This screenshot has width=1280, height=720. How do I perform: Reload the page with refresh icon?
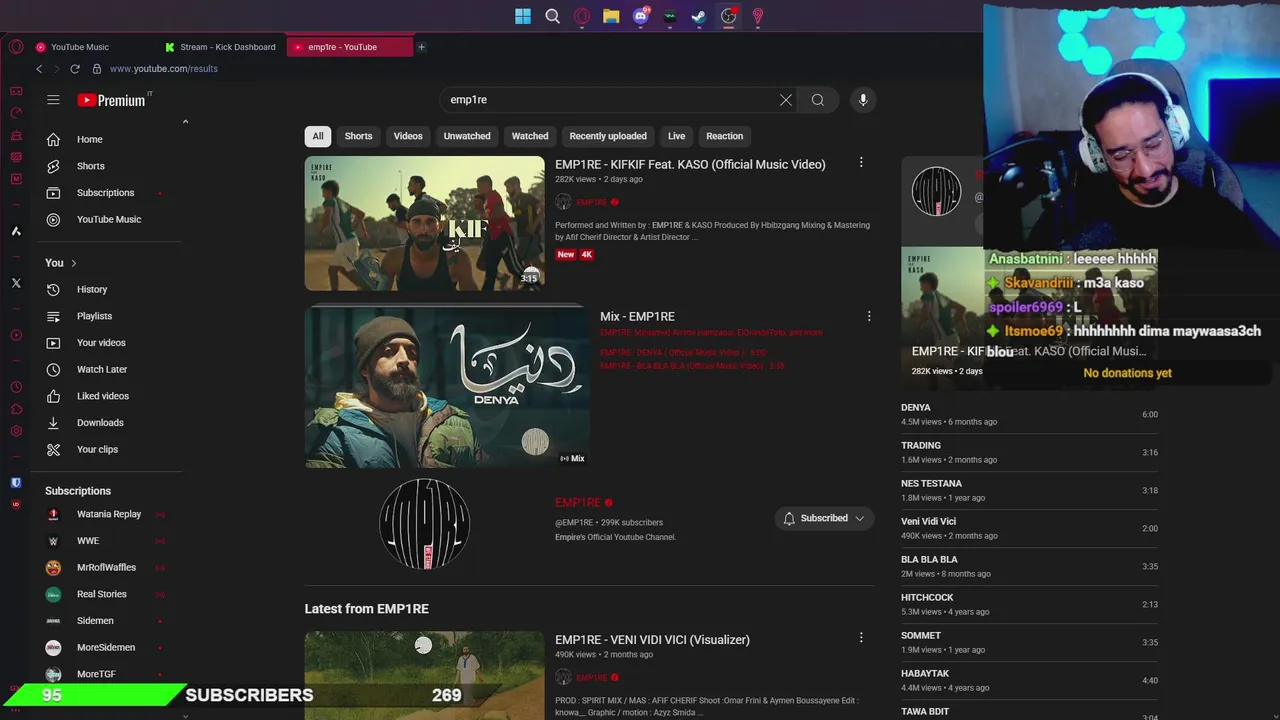75,69
